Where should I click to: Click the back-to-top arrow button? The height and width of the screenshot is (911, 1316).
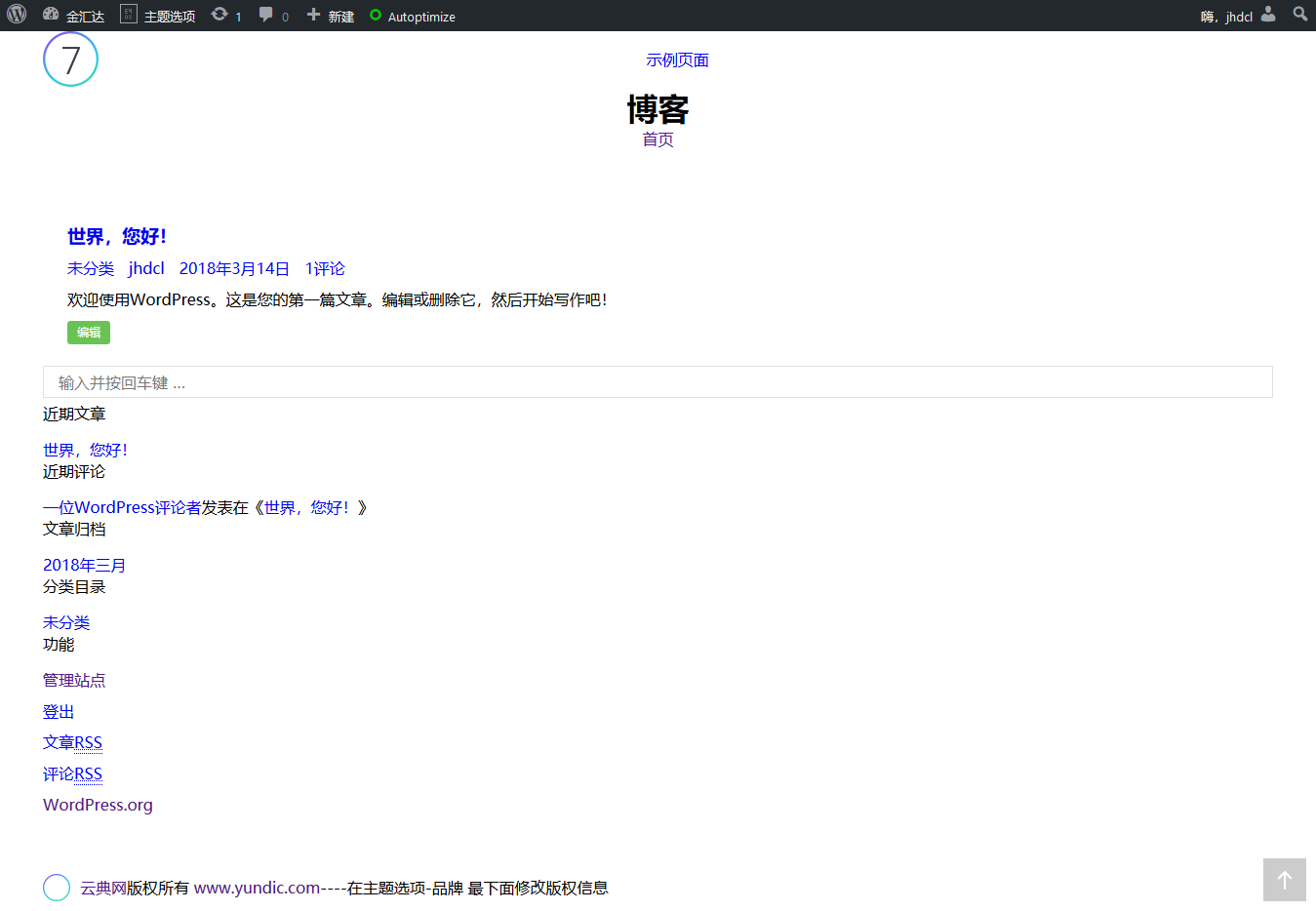coord(1284,879)
